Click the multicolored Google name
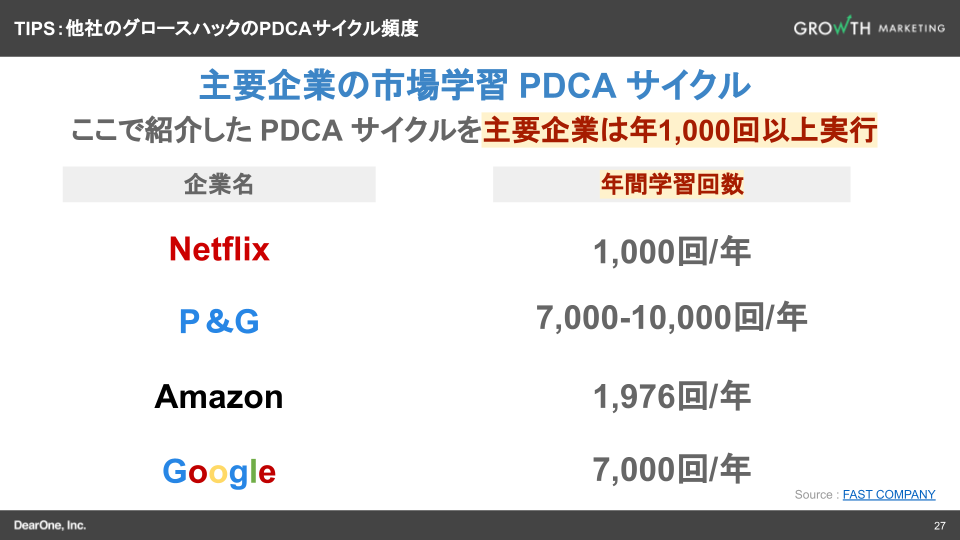The height and width of the screenshot is (540, 960). click(219, 471)
